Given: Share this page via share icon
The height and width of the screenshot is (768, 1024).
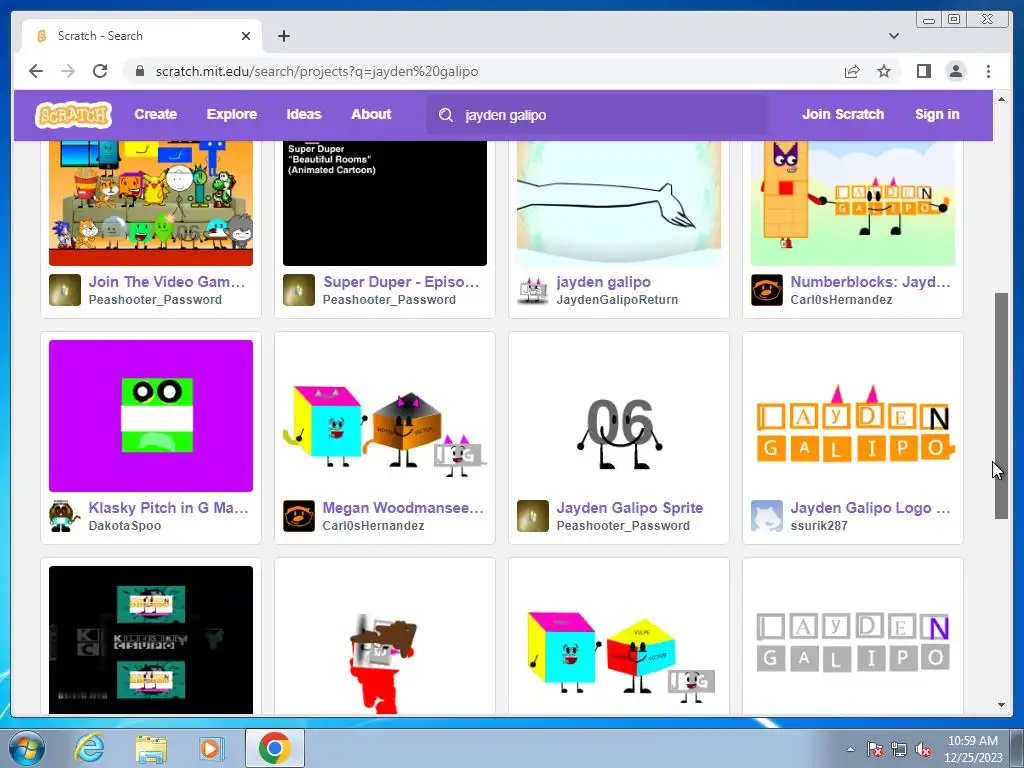Looking at the screenshot, I should click(852, 71).
